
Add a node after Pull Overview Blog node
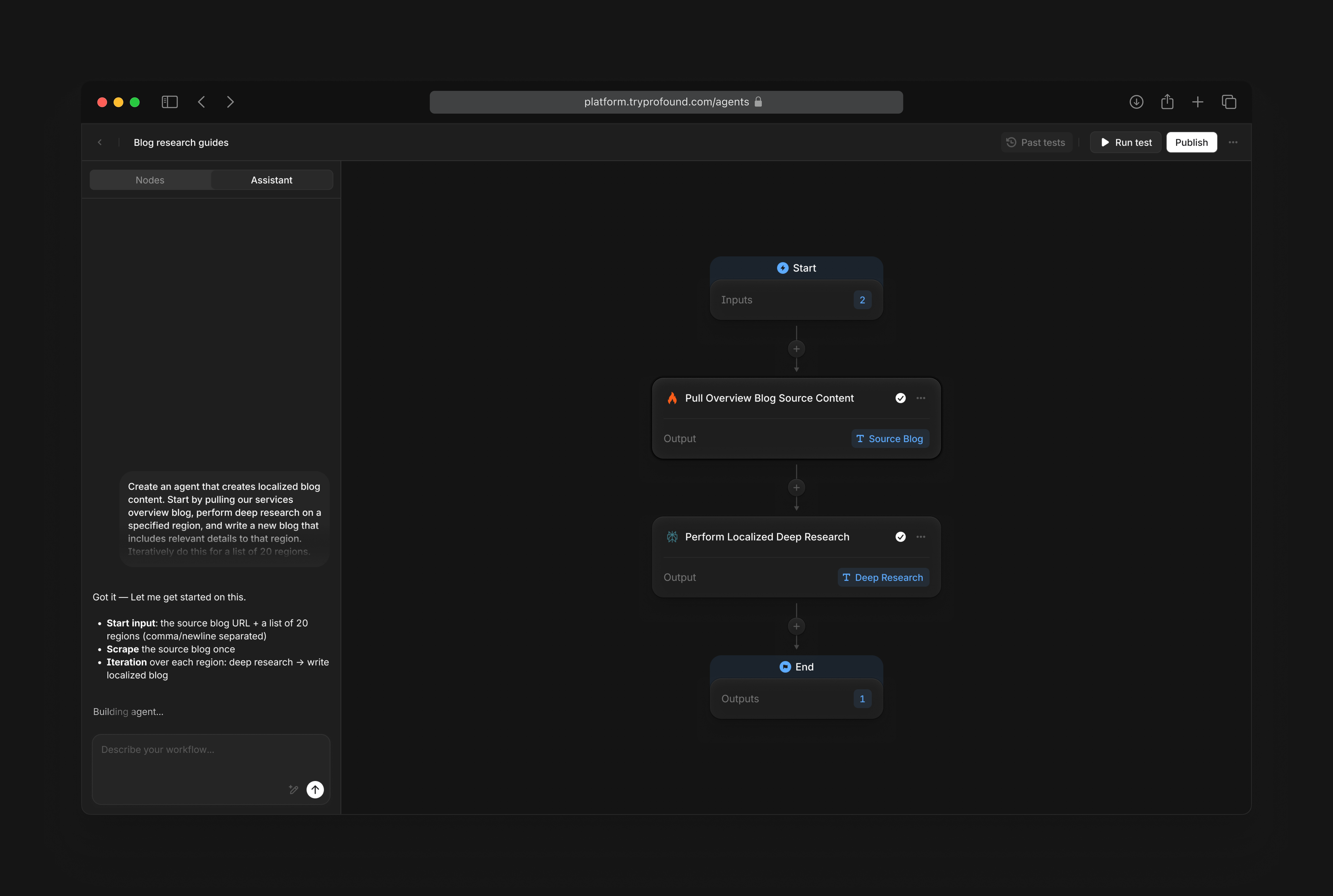click(x=796, y=487)
